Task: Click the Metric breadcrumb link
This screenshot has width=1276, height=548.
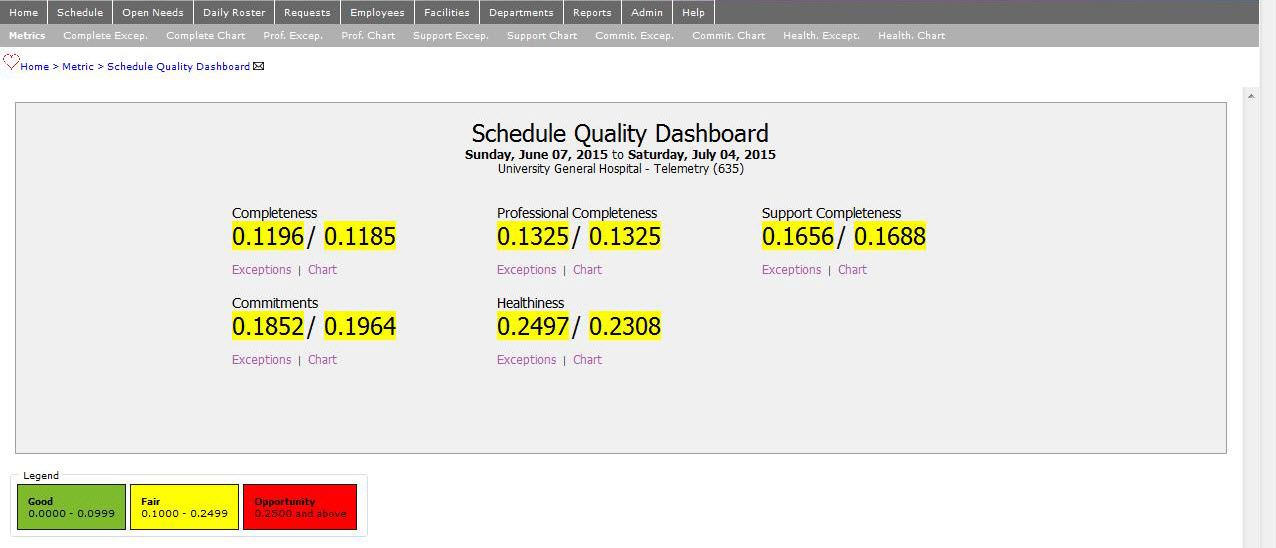Action: tap(77, 67)
